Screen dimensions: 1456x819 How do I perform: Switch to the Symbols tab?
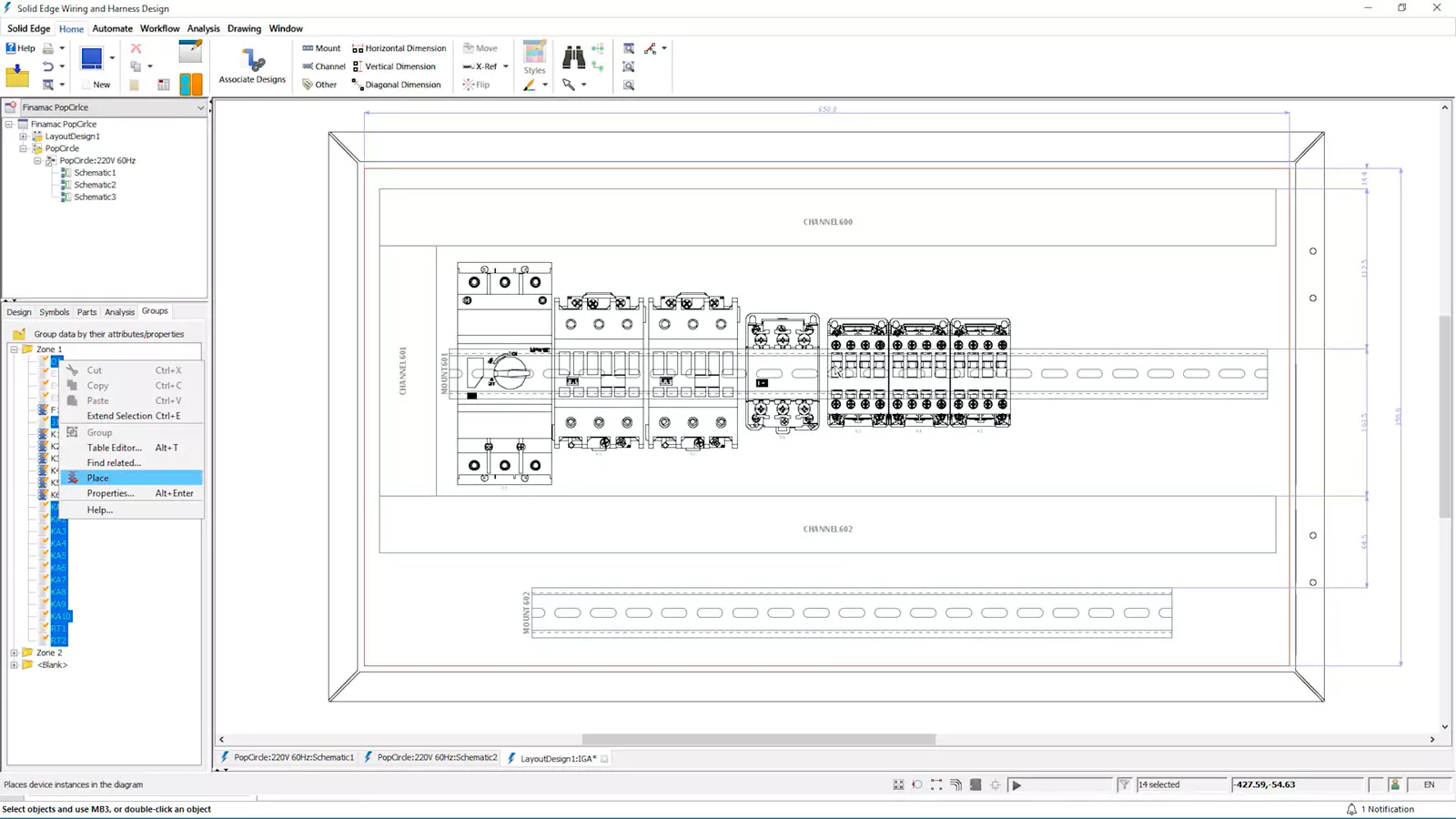pyautogui.click(x=54, y=312)
